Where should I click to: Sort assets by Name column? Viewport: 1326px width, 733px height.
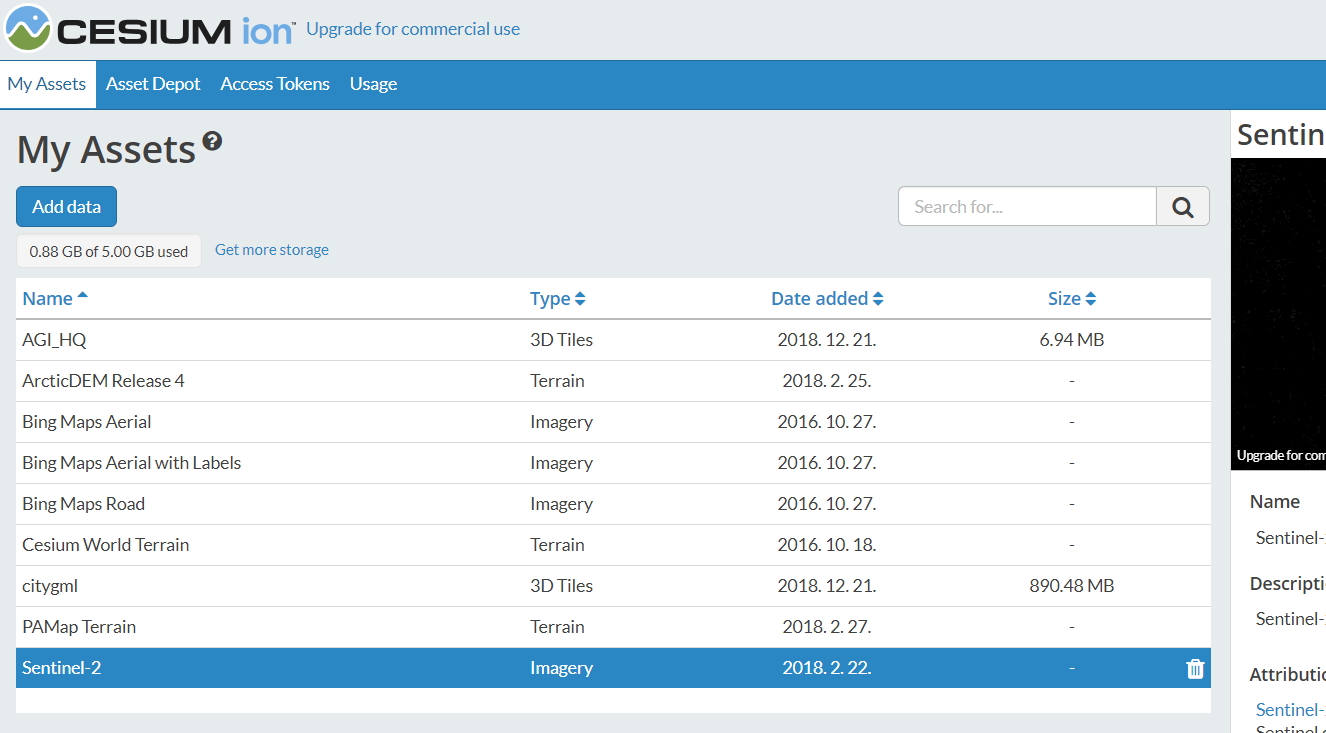55,298
